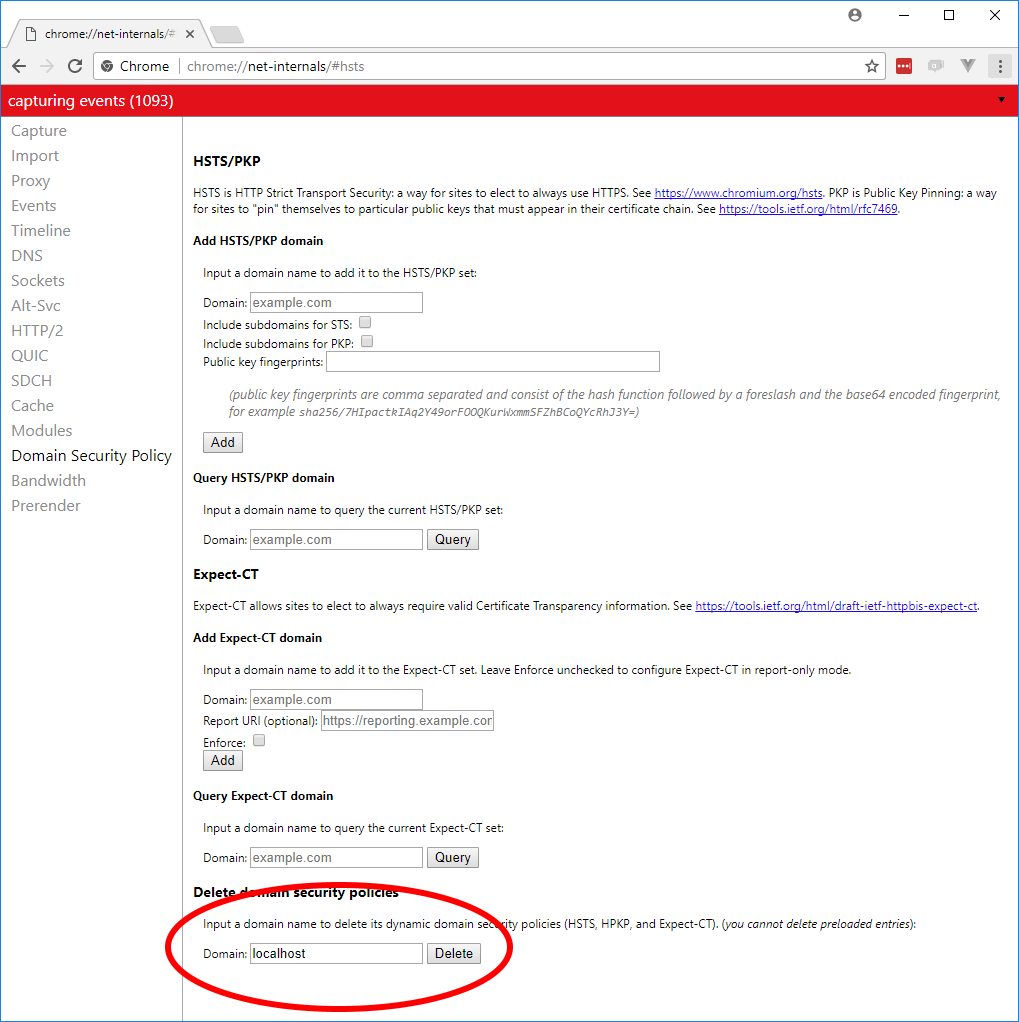Image resolution: width=1019 pixels, height=1022 pixels.
Task: Click the forward navigation arrow
Action: coord(47,66)
